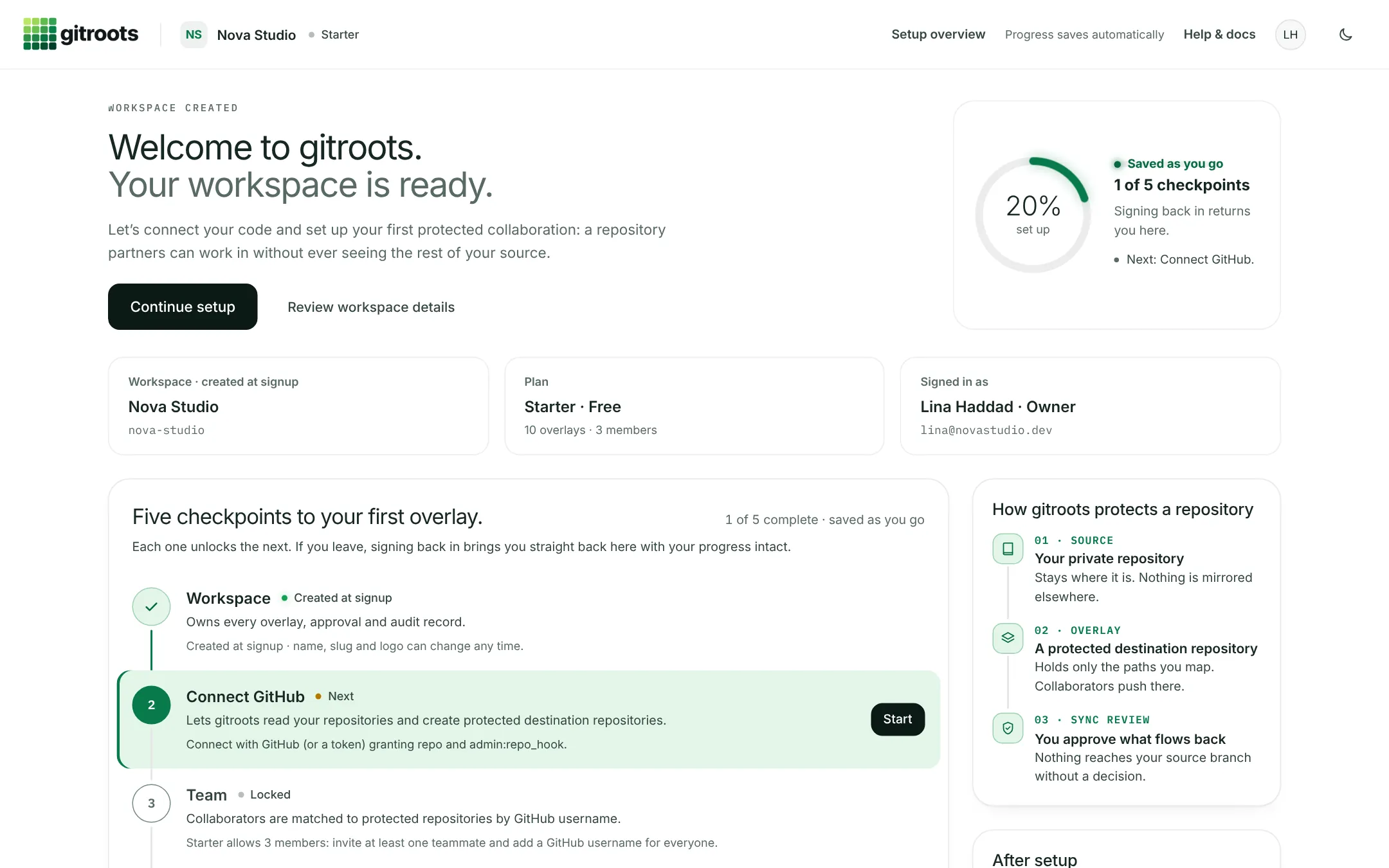Click 'You approve what flows back' heading

click(1130, 739)
